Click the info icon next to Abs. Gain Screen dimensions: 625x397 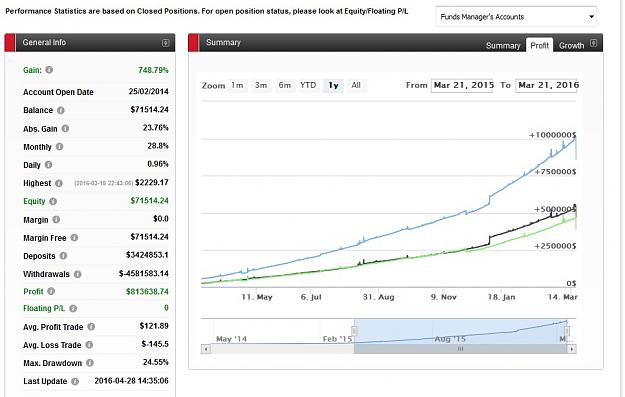click(x=65, y=129)
